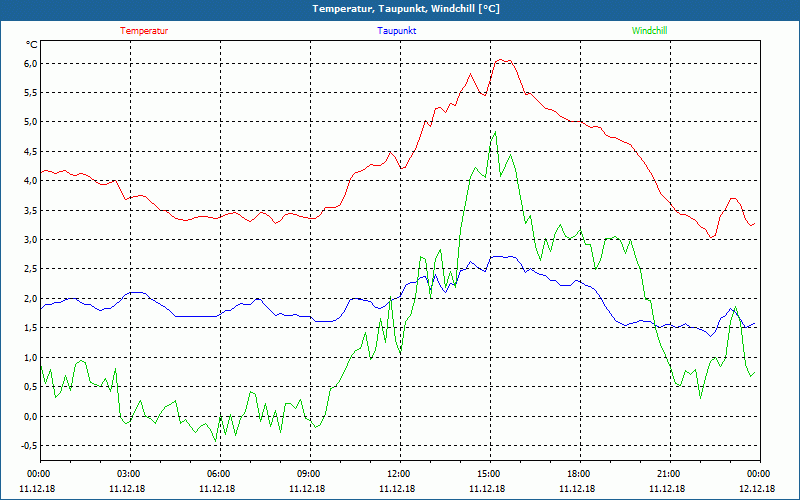Click the 5,0 y-axis value
This screenshot has height=500, width=800.
pyautogui.click(x=31, y=122)
